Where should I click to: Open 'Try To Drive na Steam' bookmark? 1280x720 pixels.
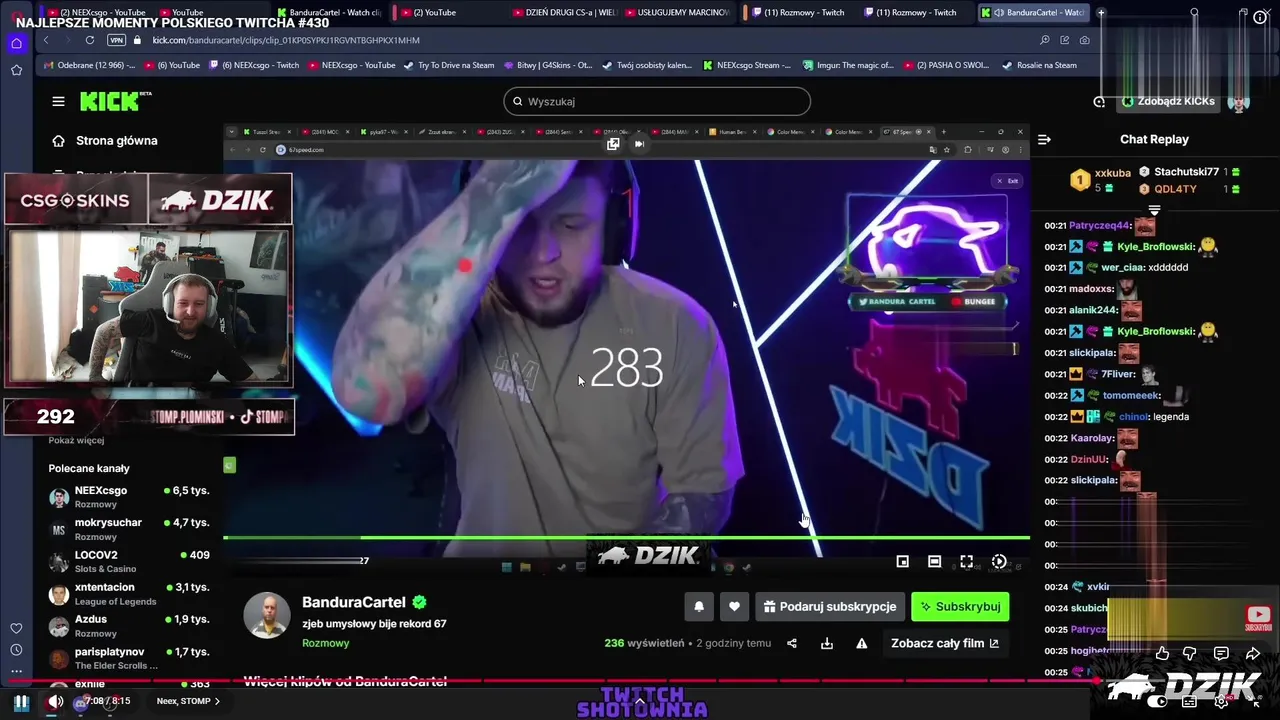449,65
